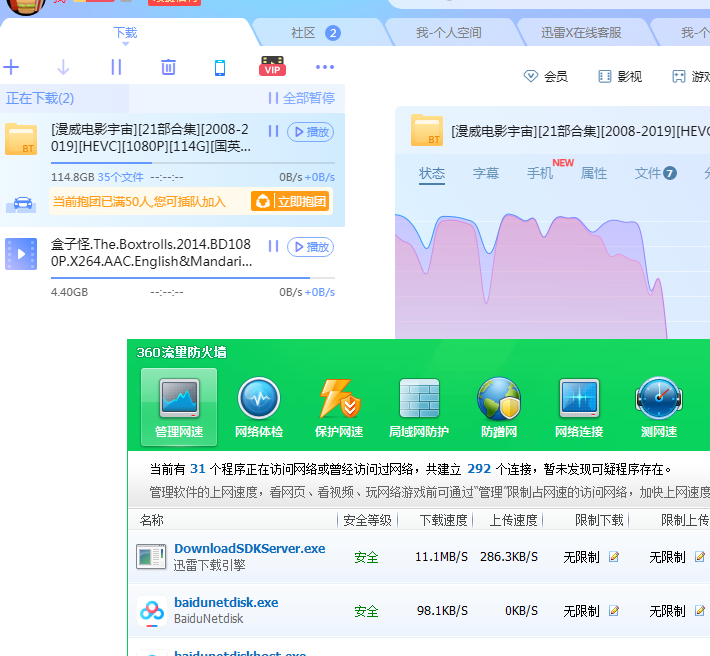Switch to the 字幕 subtitles tab
Image resolution: width=710 pixels, height=656 pixels.
click(486, 173)
